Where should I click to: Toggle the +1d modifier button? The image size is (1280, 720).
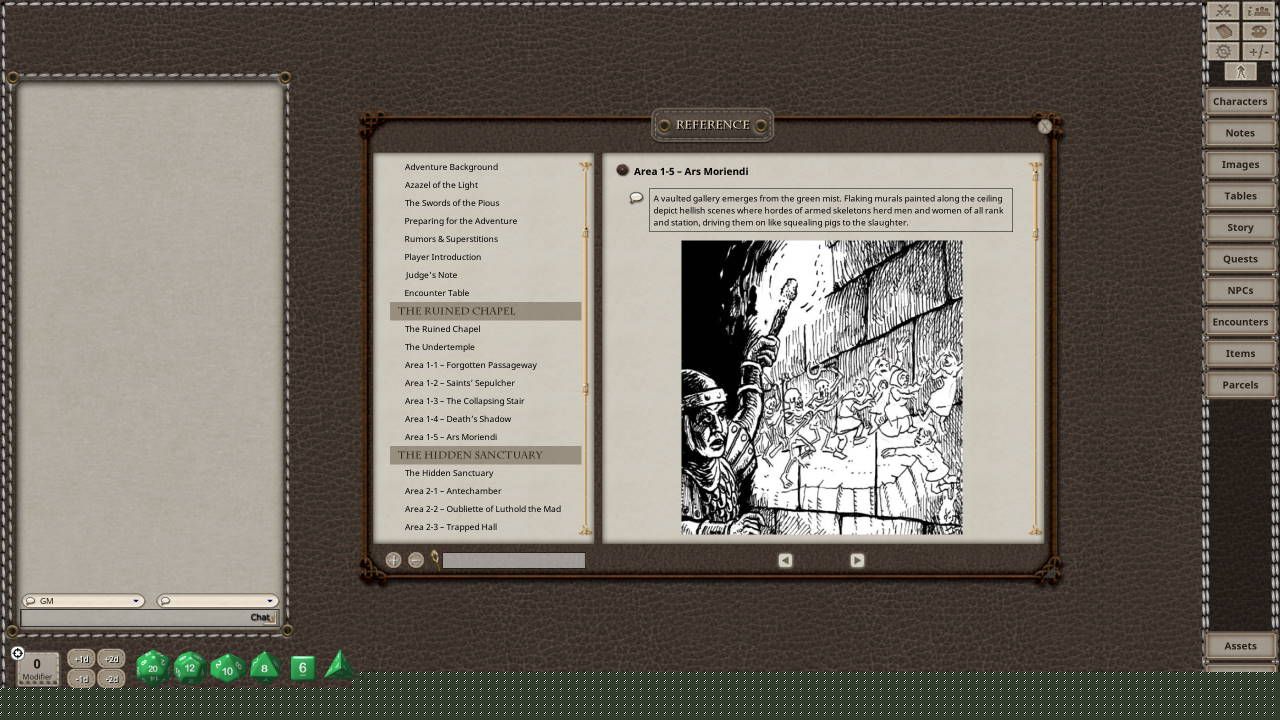pyautogui.click(x=81, y=658)
